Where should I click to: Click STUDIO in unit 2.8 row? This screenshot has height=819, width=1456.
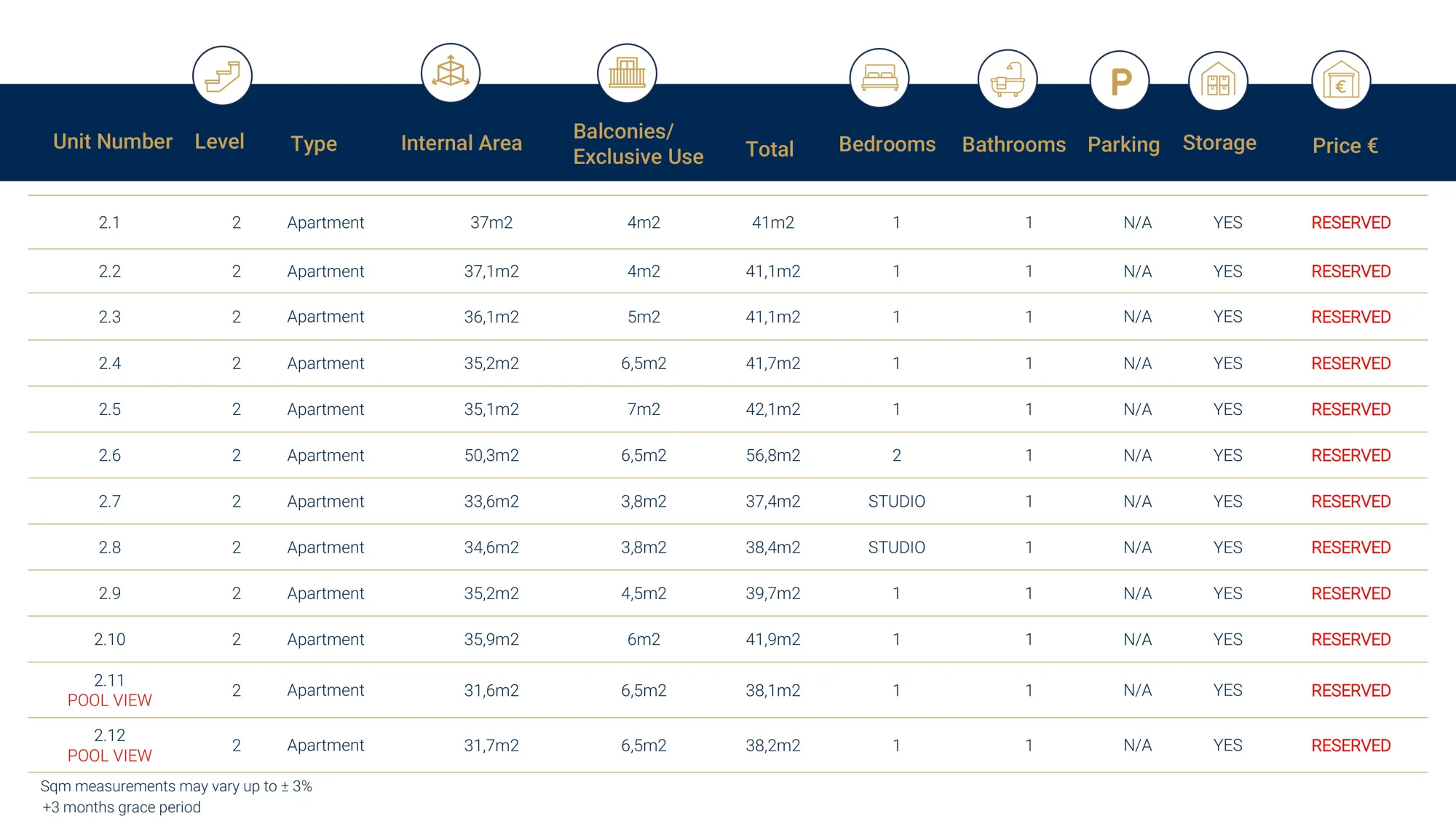click(896, 547)
